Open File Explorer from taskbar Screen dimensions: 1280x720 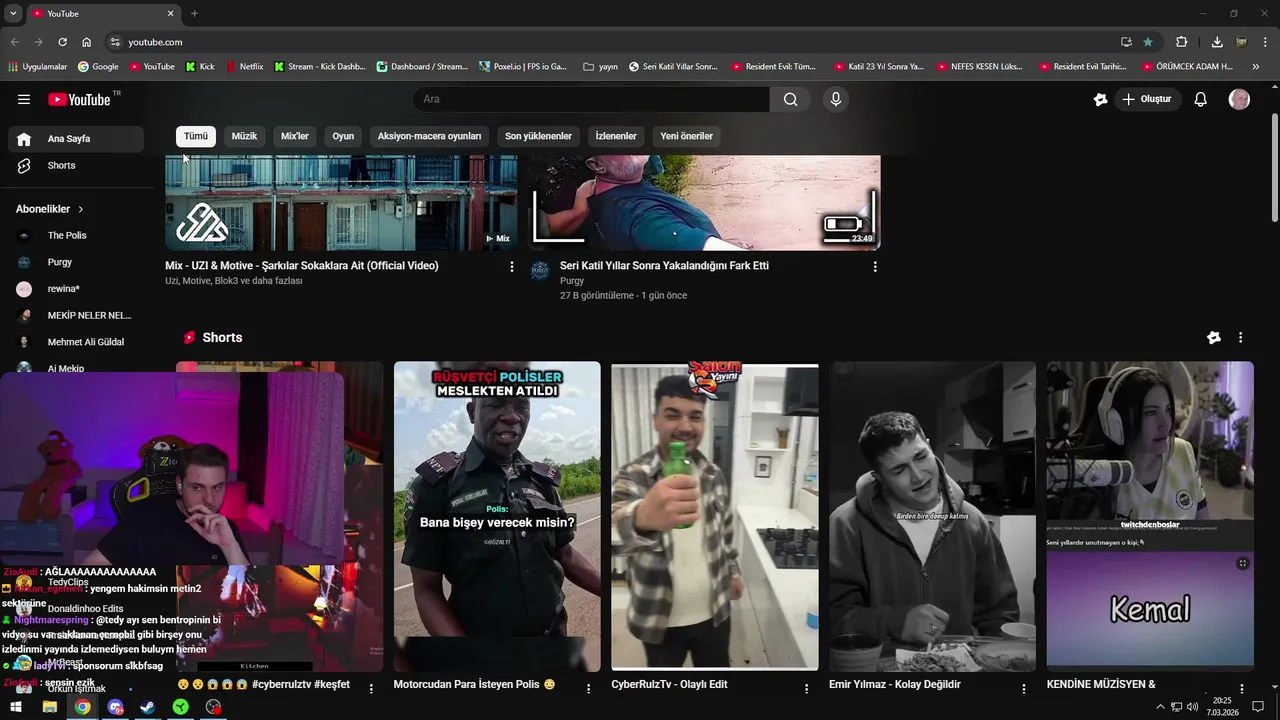49,707
